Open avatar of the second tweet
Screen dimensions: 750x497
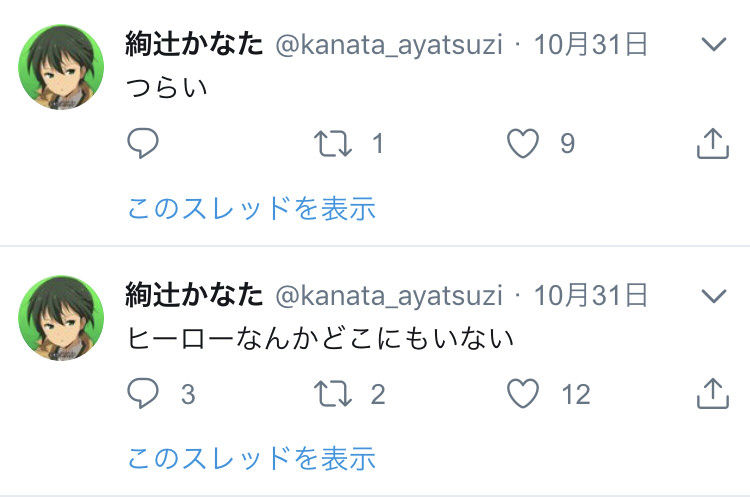[x=61, y=318]
